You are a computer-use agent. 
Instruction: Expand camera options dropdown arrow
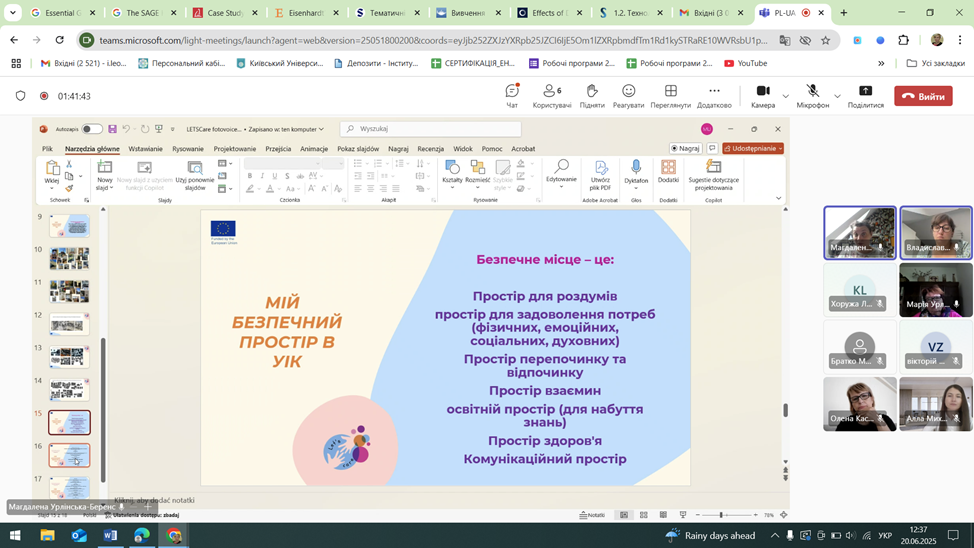click(x=785, y=96)
